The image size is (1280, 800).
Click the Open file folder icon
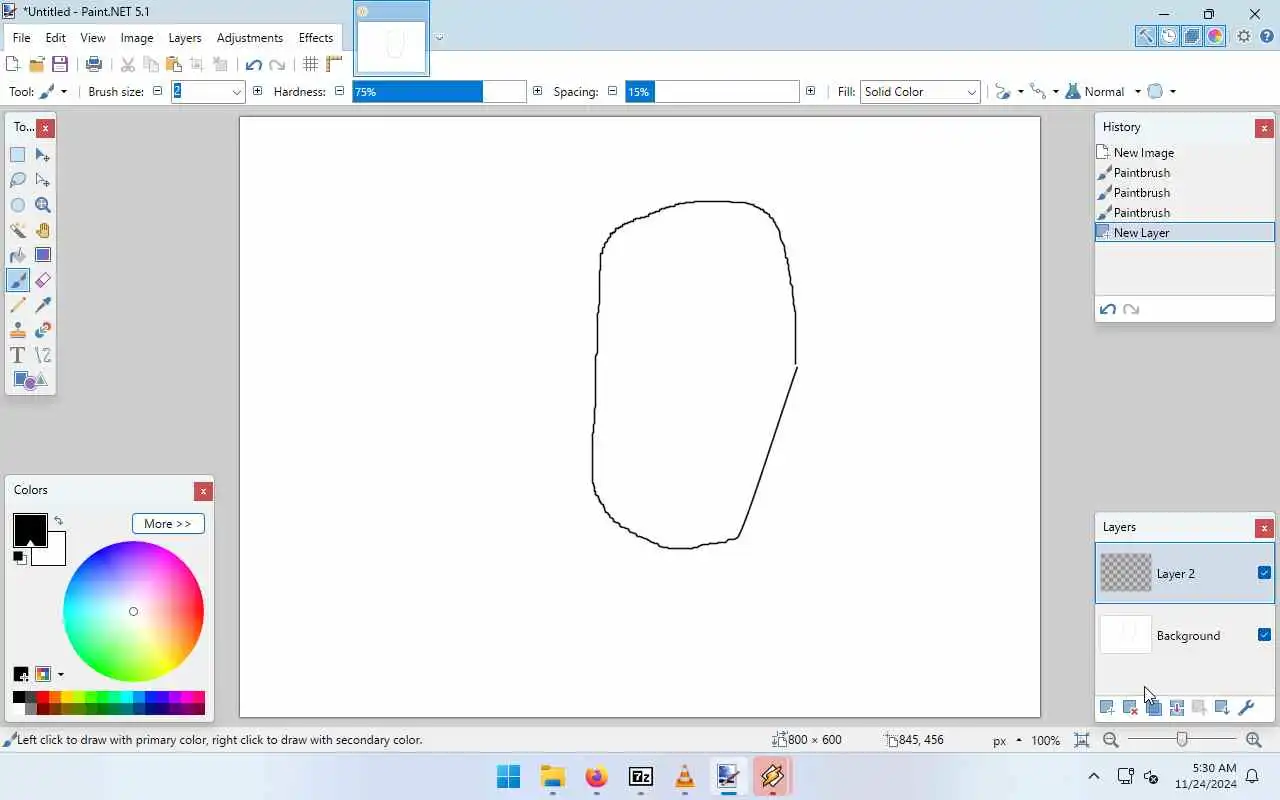click(36, 64)
